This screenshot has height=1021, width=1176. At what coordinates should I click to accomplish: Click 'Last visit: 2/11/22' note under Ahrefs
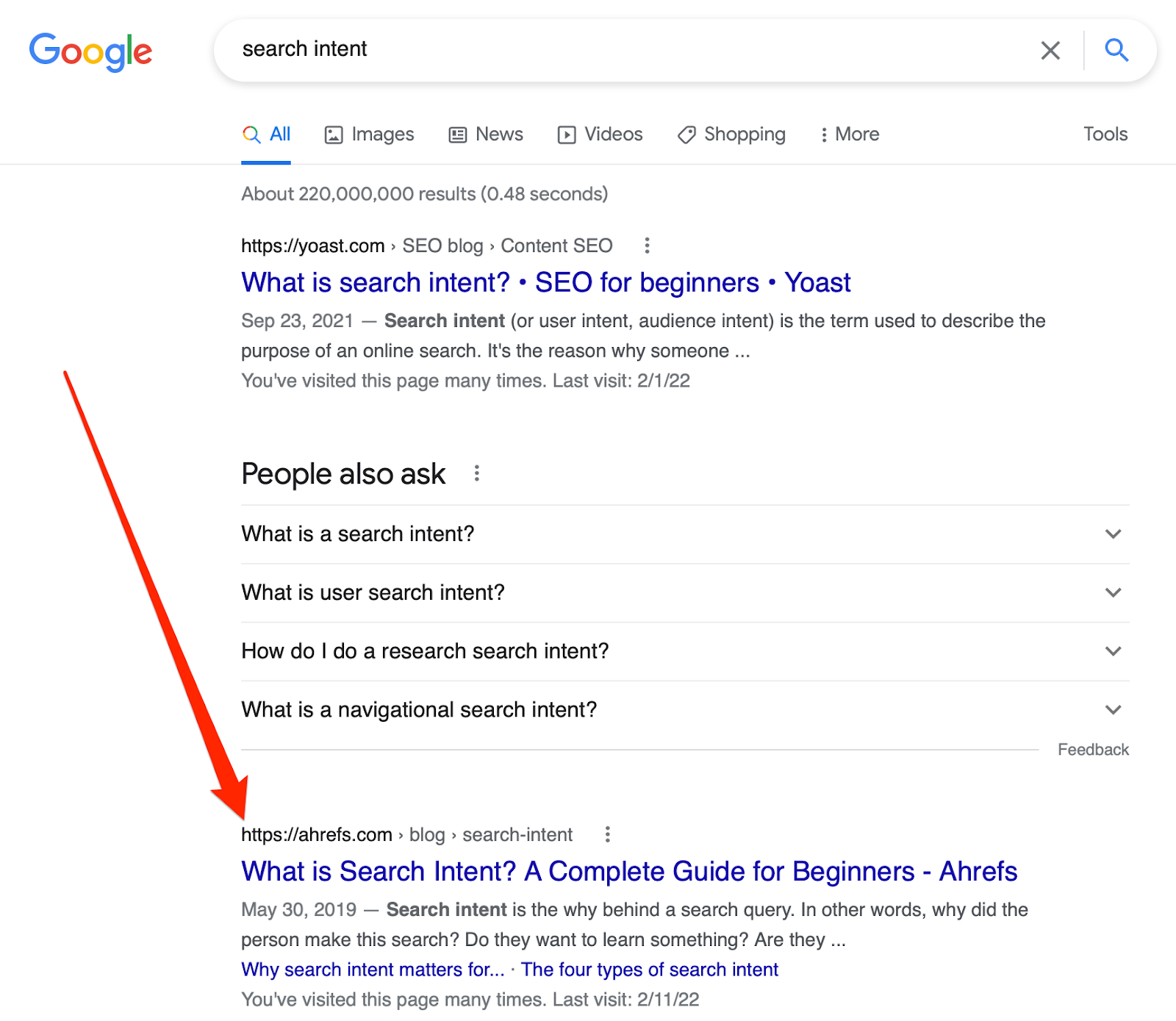pos(625,1000)
